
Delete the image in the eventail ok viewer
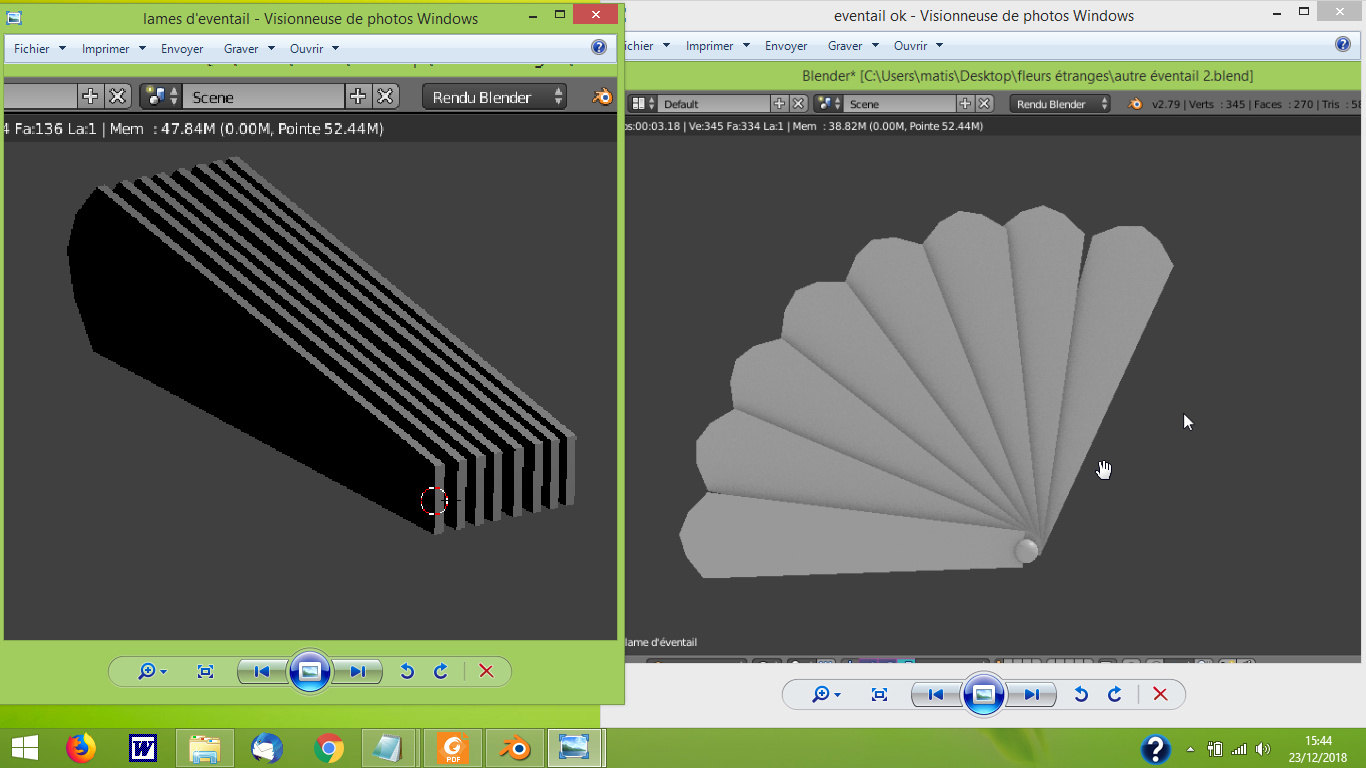1160,694
